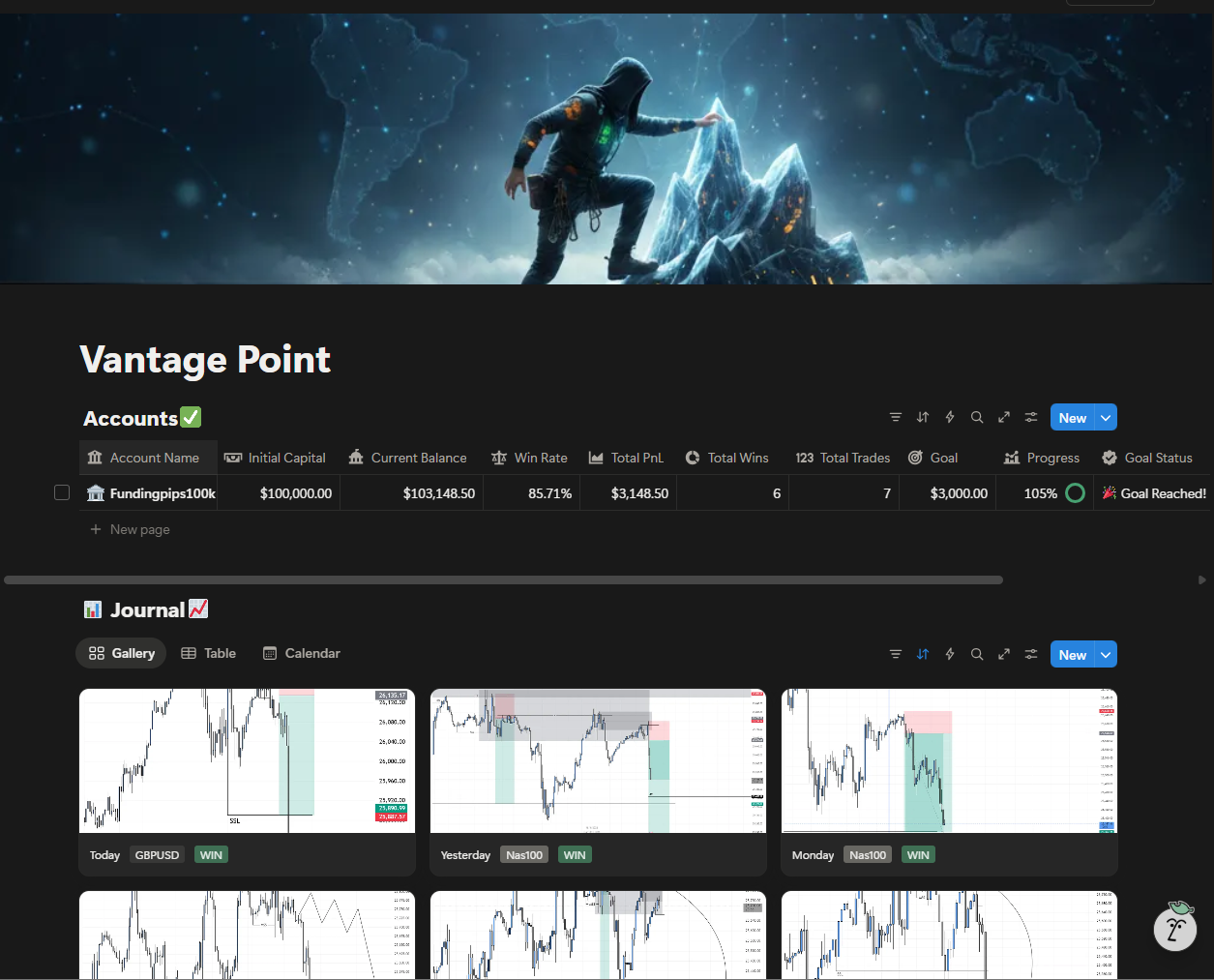Open filter icon in Accounts toolbar

pos(896,417)
